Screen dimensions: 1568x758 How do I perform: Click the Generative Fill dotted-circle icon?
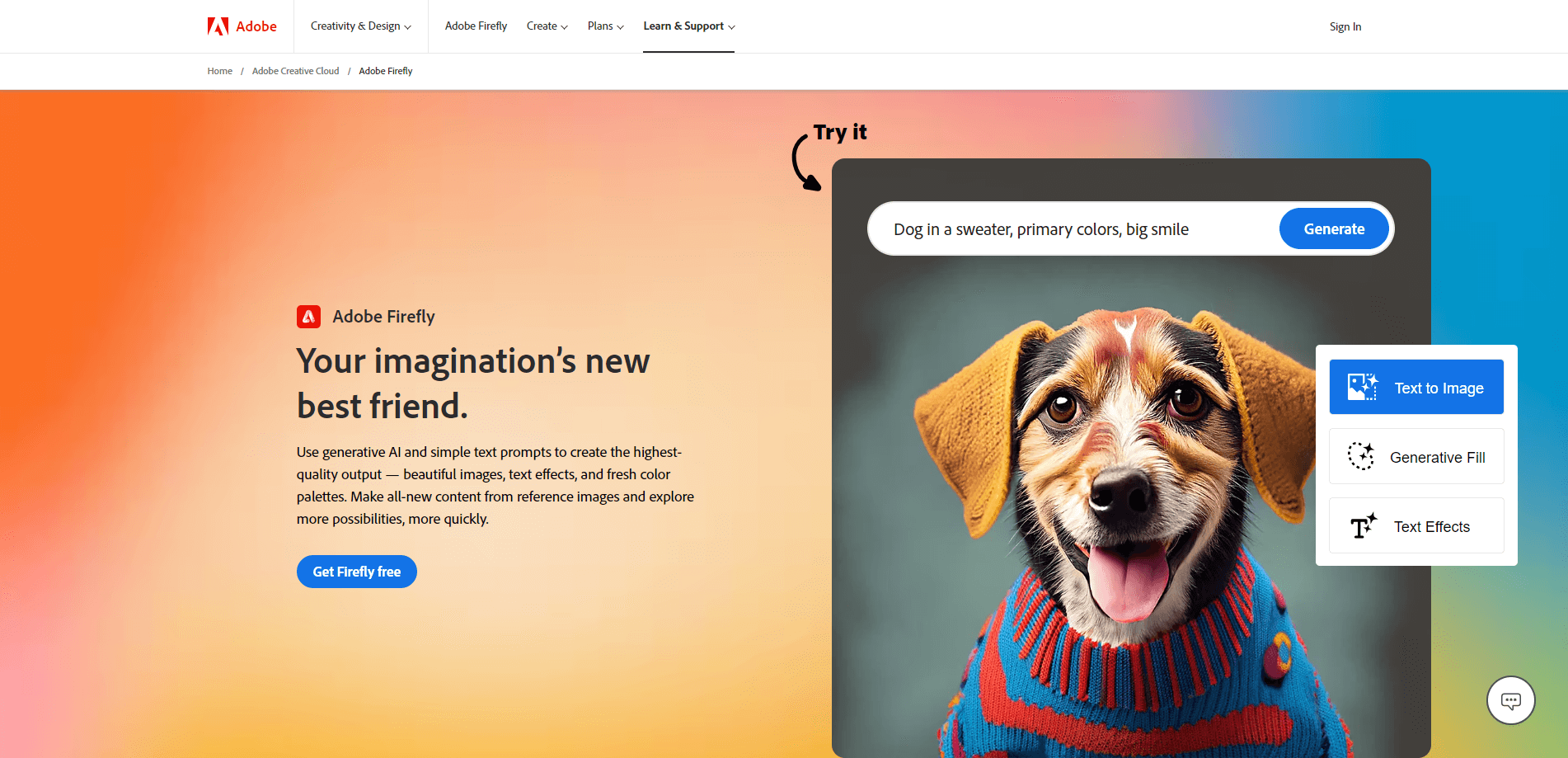(x=1361, y=456)
